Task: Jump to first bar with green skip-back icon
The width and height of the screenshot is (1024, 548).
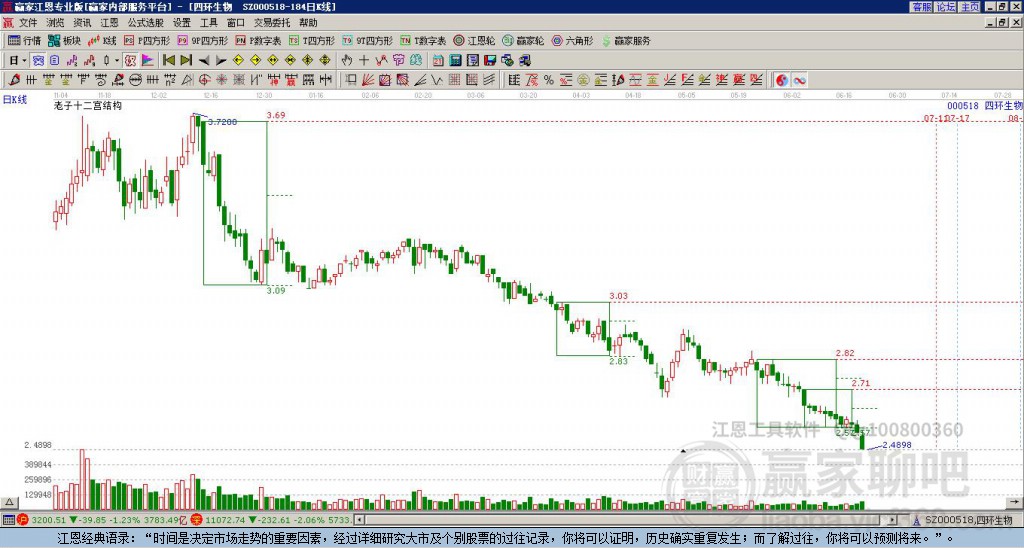Action: tap(169, 61)
